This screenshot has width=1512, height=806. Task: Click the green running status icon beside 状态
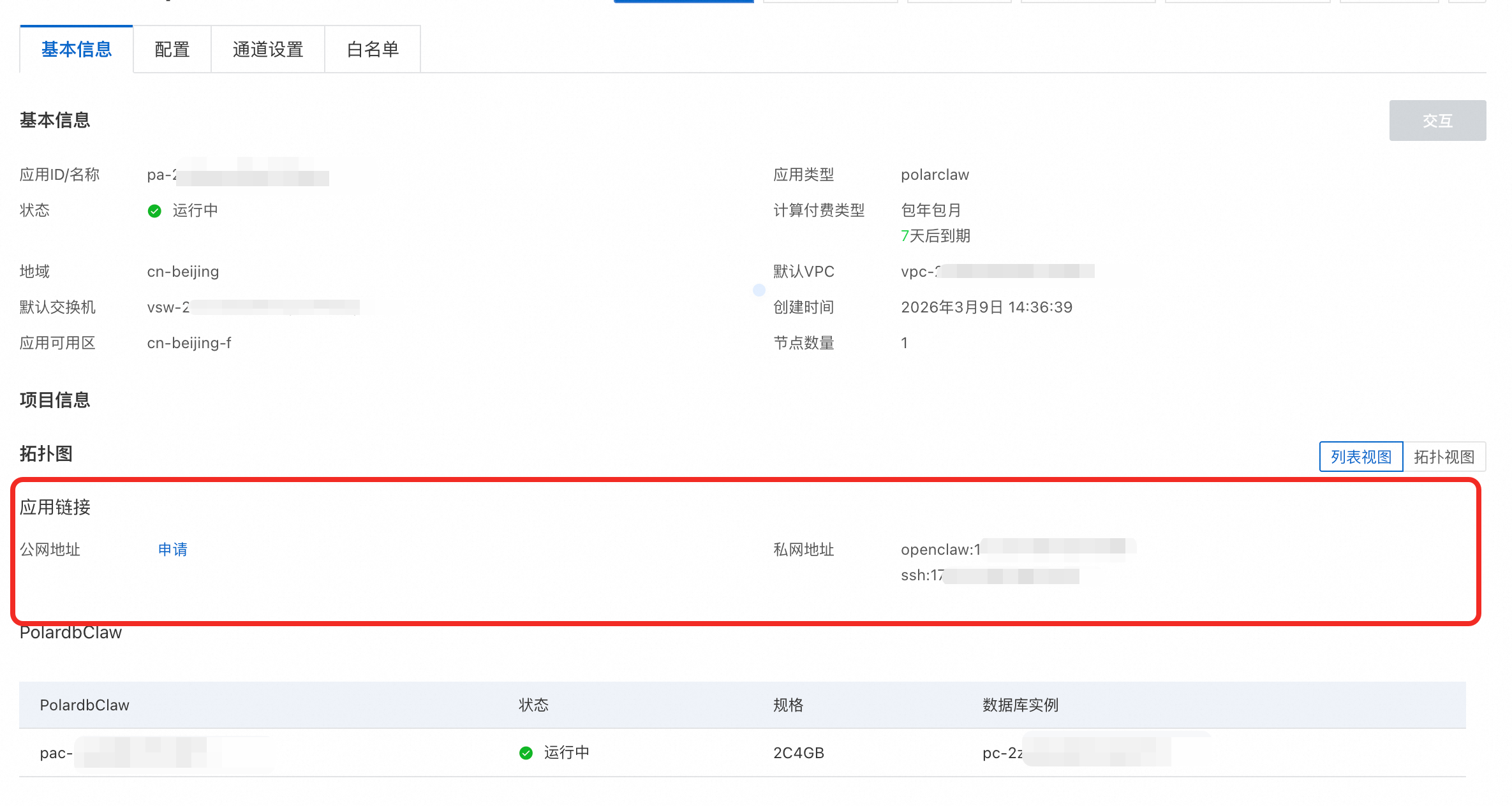click(x=154, y=210)
